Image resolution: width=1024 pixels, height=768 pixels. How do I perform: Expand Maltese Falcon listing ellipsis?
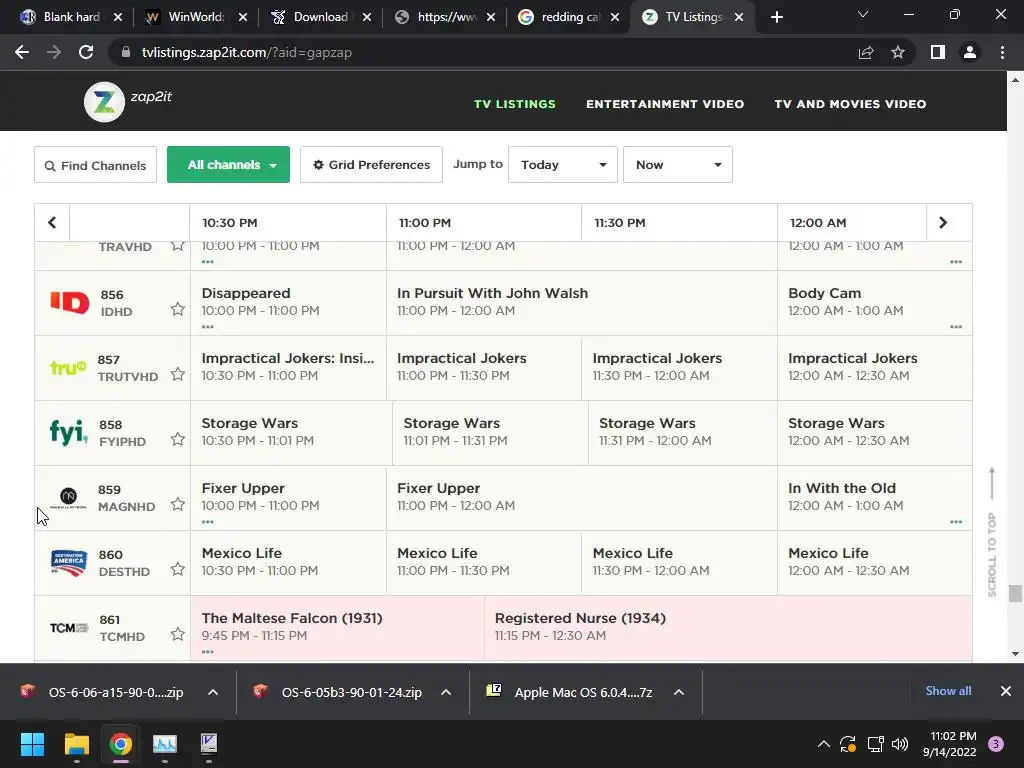coord(208,652)
